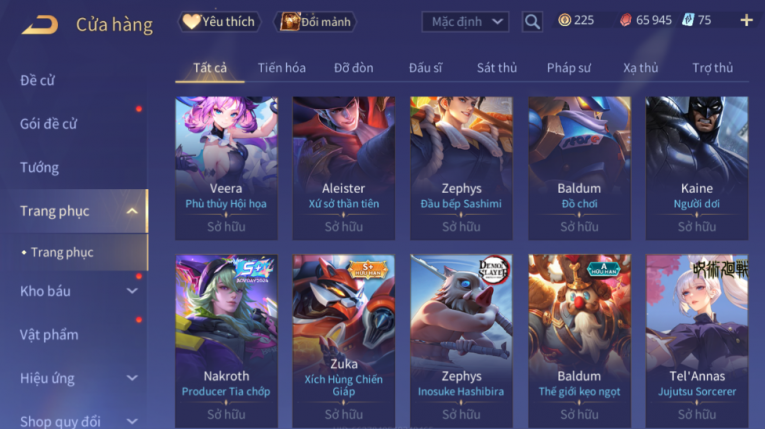Screen dimensions: 765x429
Task: Tap the golden back arrow icon
Action: point(40,24)
